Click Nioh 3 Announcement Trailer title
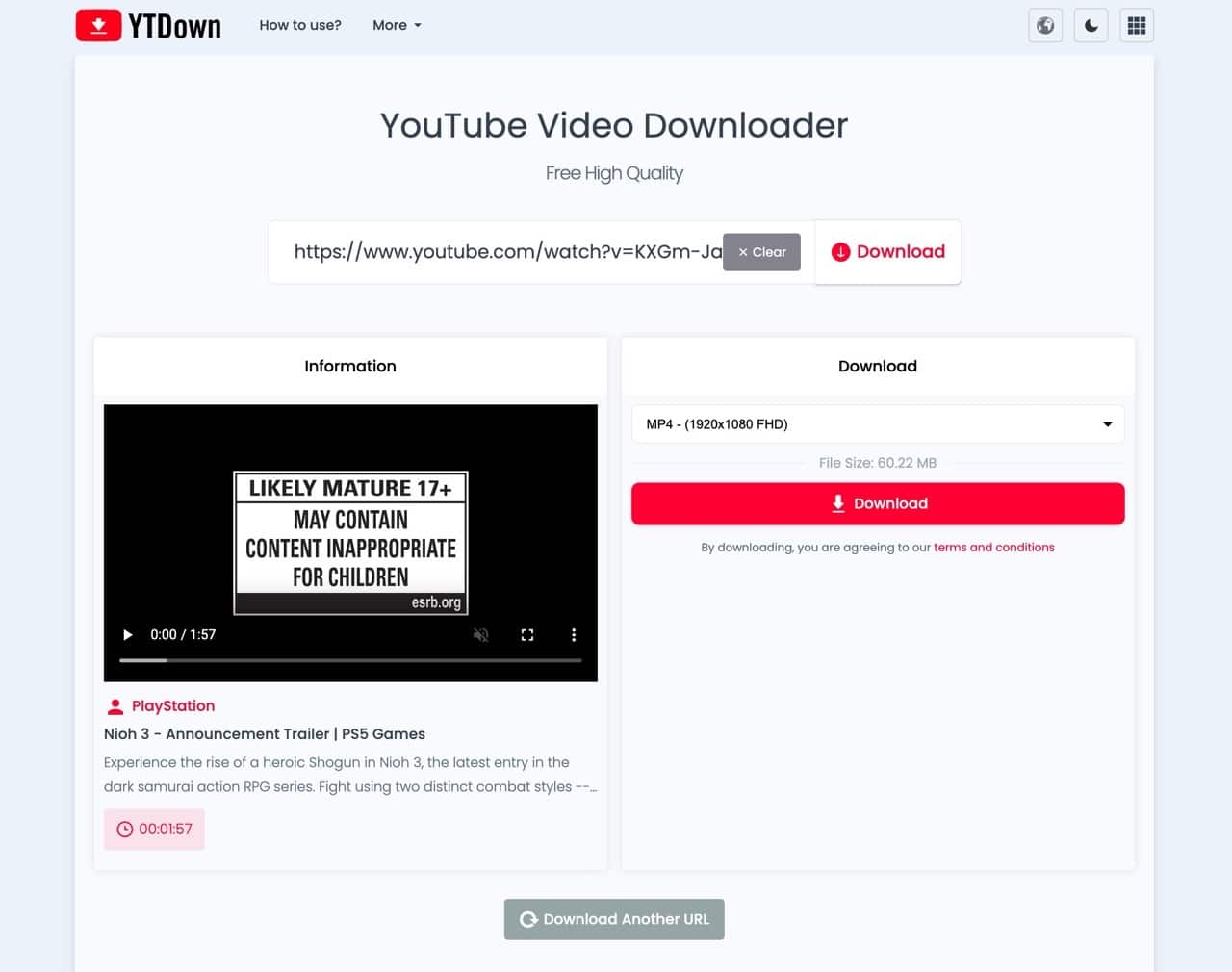 click(265, 734)
